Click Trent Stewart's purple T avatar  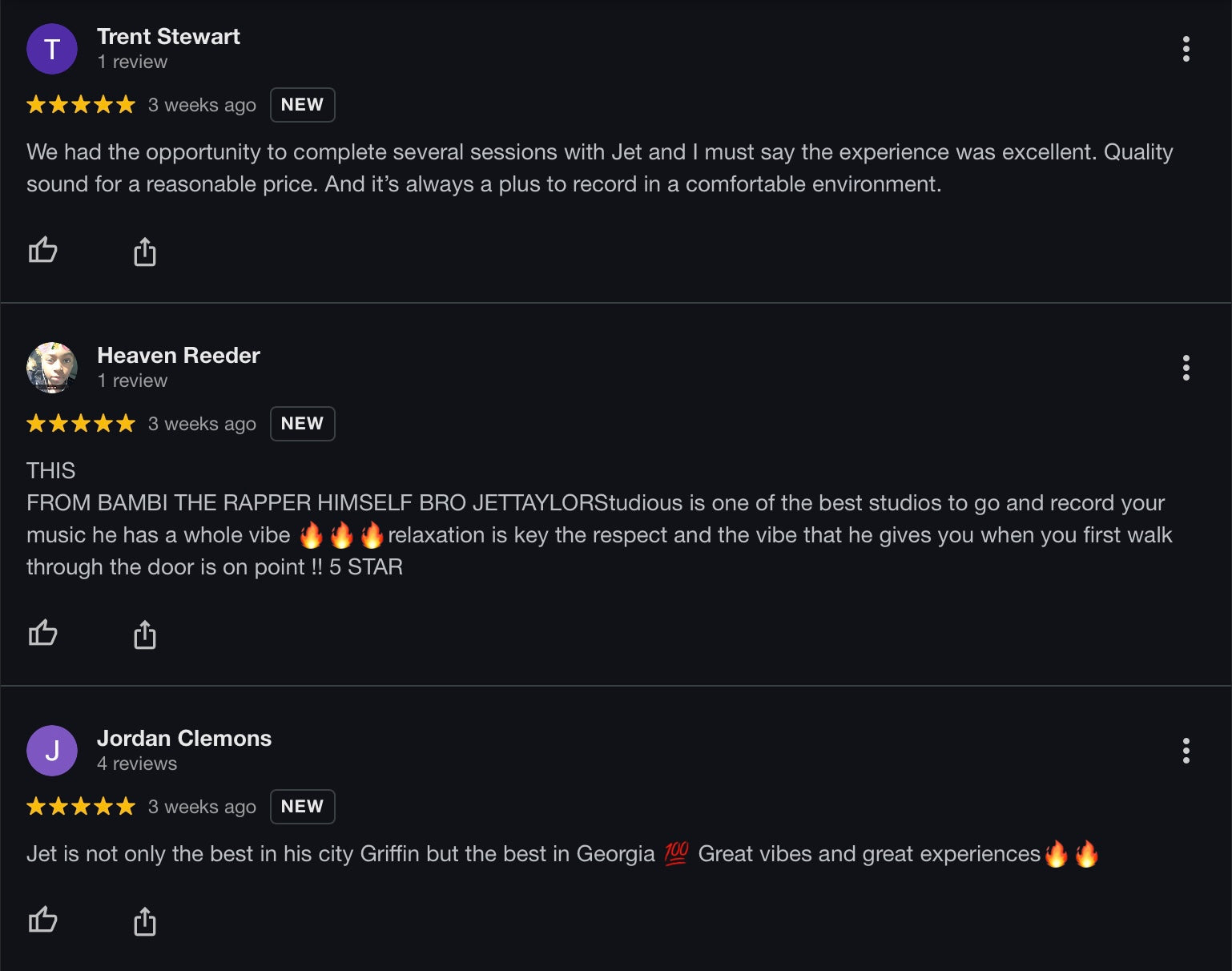point(52,49)
